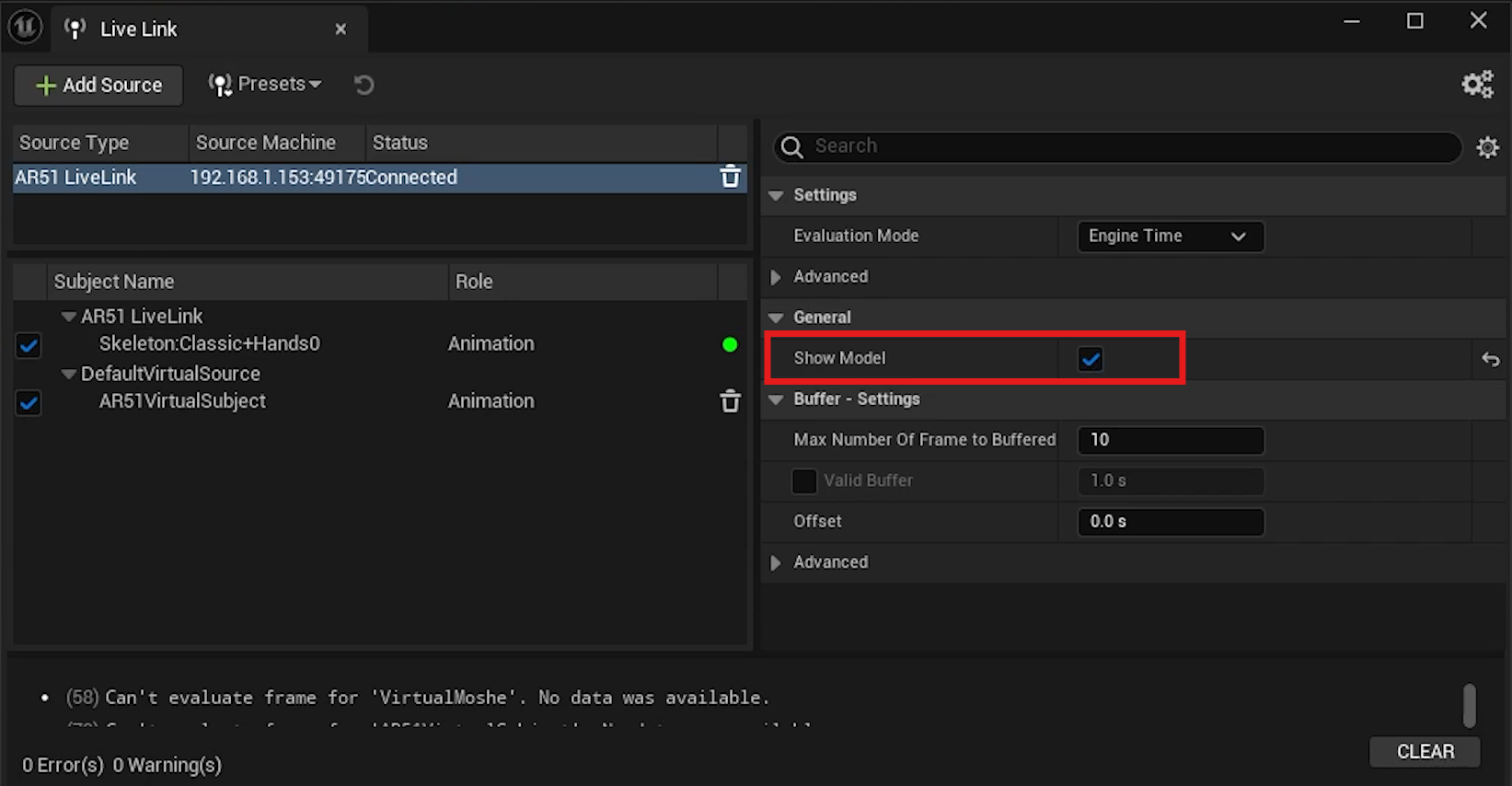Viewport: 1512px width, 786px height.
Task: Select the Skeleton:Classic+Hands0 subject
Action: [210, 344]
